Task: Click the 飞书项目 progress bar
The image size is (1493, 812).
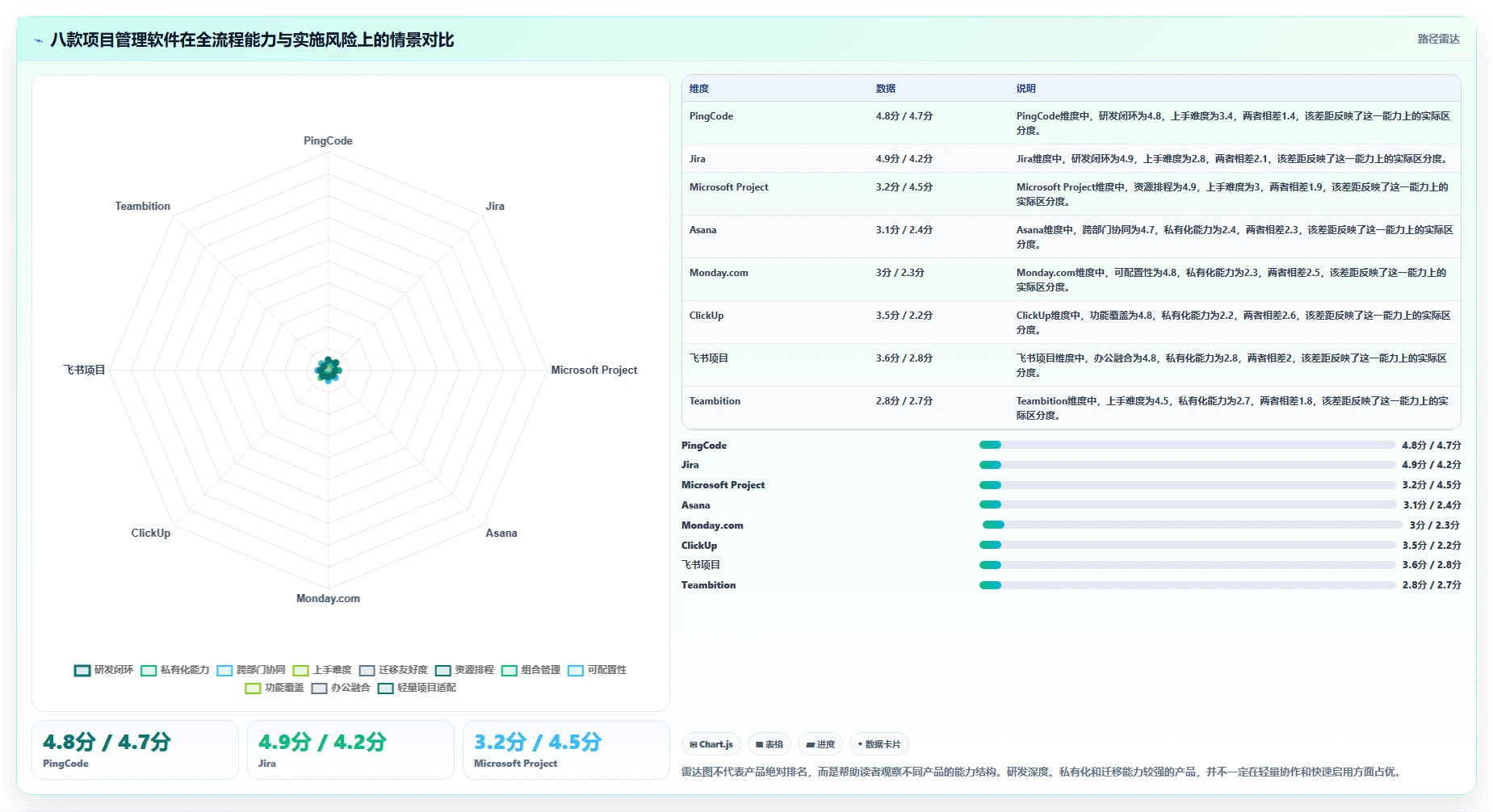Action: coord(1187,565)
